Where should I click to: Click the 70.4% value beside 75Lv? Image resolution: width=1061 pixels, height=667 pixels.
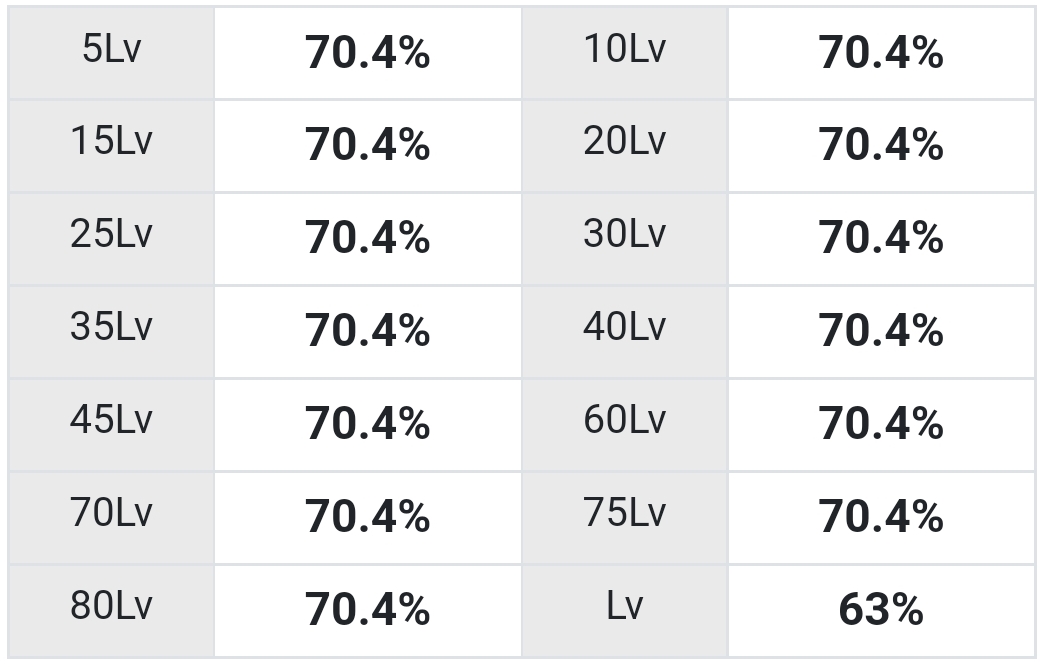pos(881,518)
